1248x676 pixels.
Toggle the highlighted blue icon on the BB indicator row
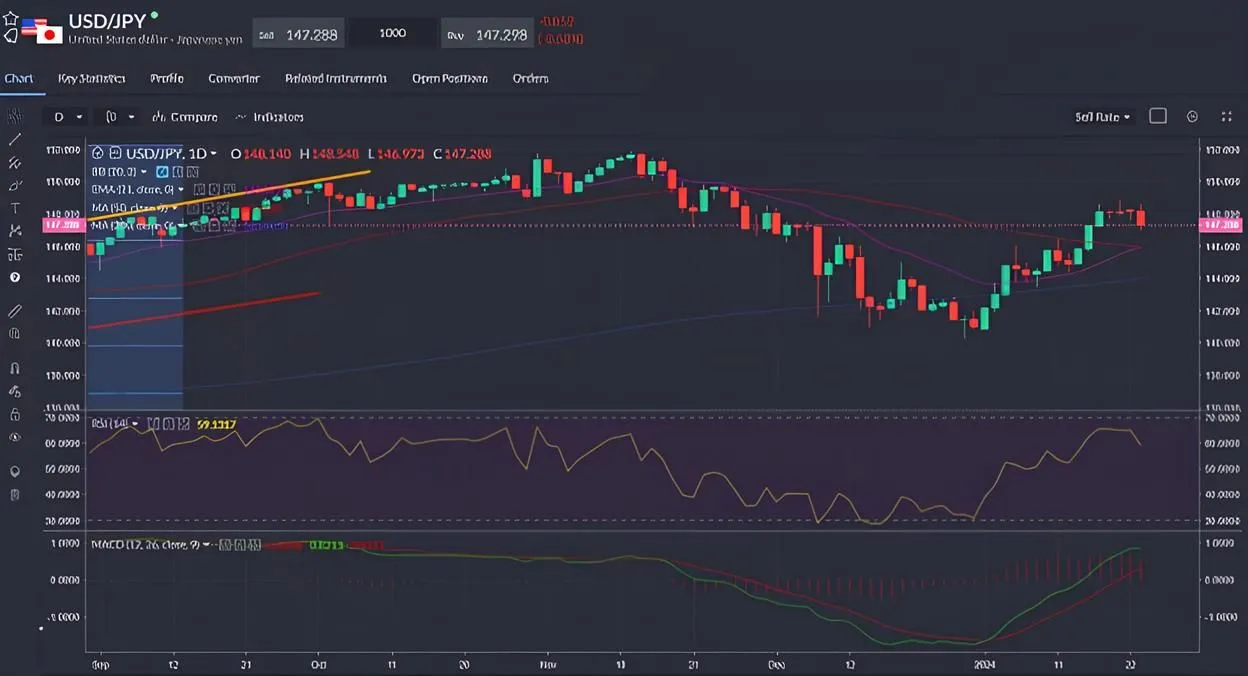coord(162,172)
